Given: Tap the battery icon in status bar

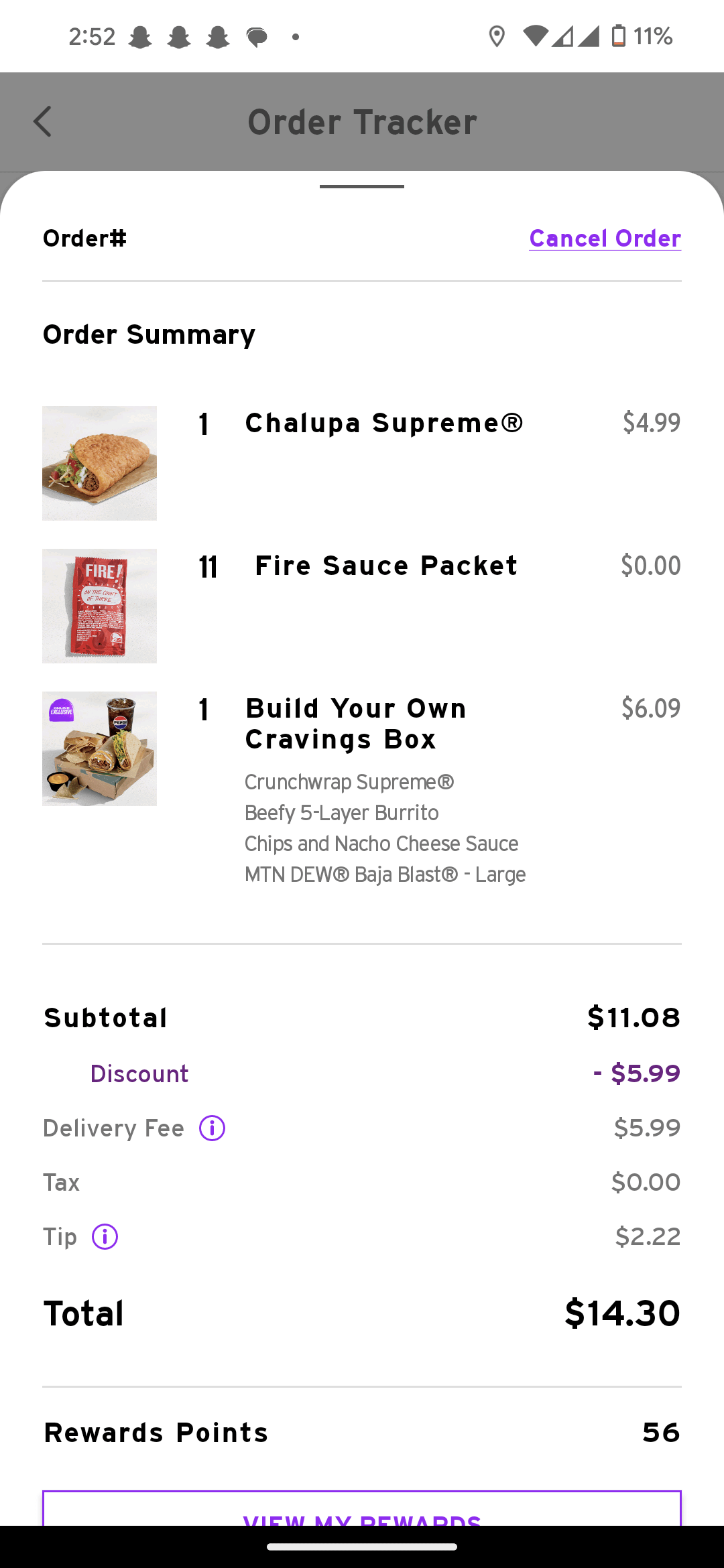Looking at the screenshot, I should coord(618,36).
